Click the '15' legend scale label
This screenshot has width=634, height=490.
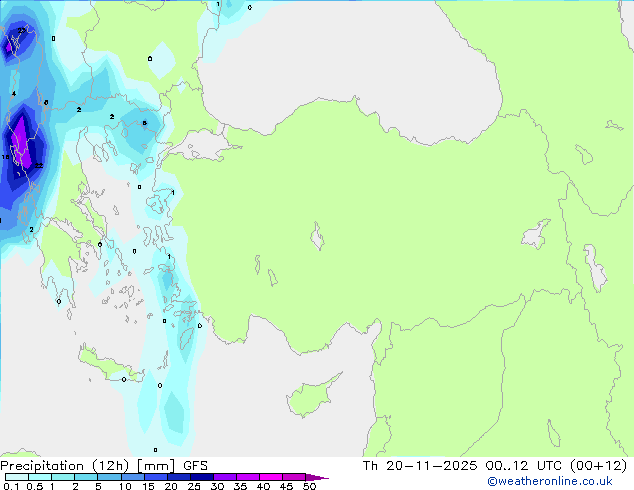148,486
